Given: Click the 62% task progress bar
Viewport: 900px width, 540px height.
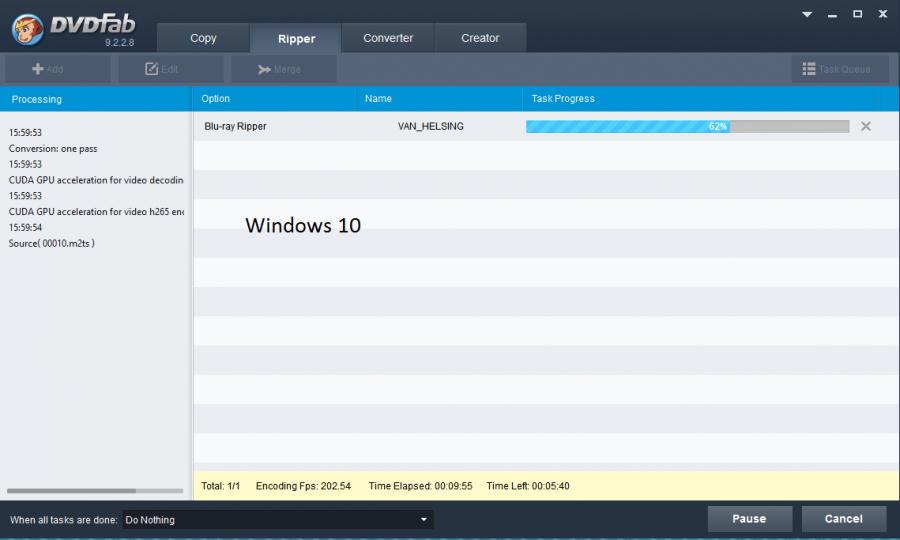Looking at the screenshot, I should 688,126.
